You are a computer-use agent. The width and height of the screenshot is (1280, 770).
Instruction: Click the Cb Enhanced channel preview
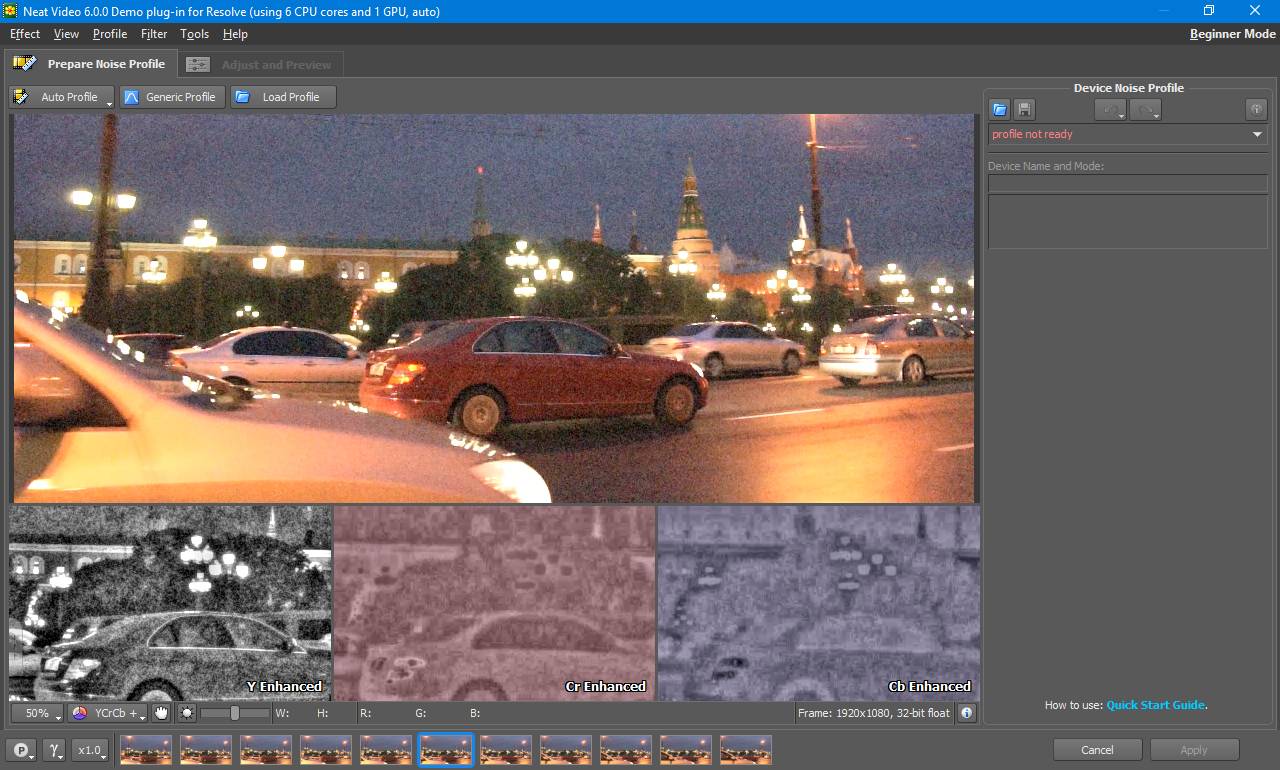tap(818, 603)
